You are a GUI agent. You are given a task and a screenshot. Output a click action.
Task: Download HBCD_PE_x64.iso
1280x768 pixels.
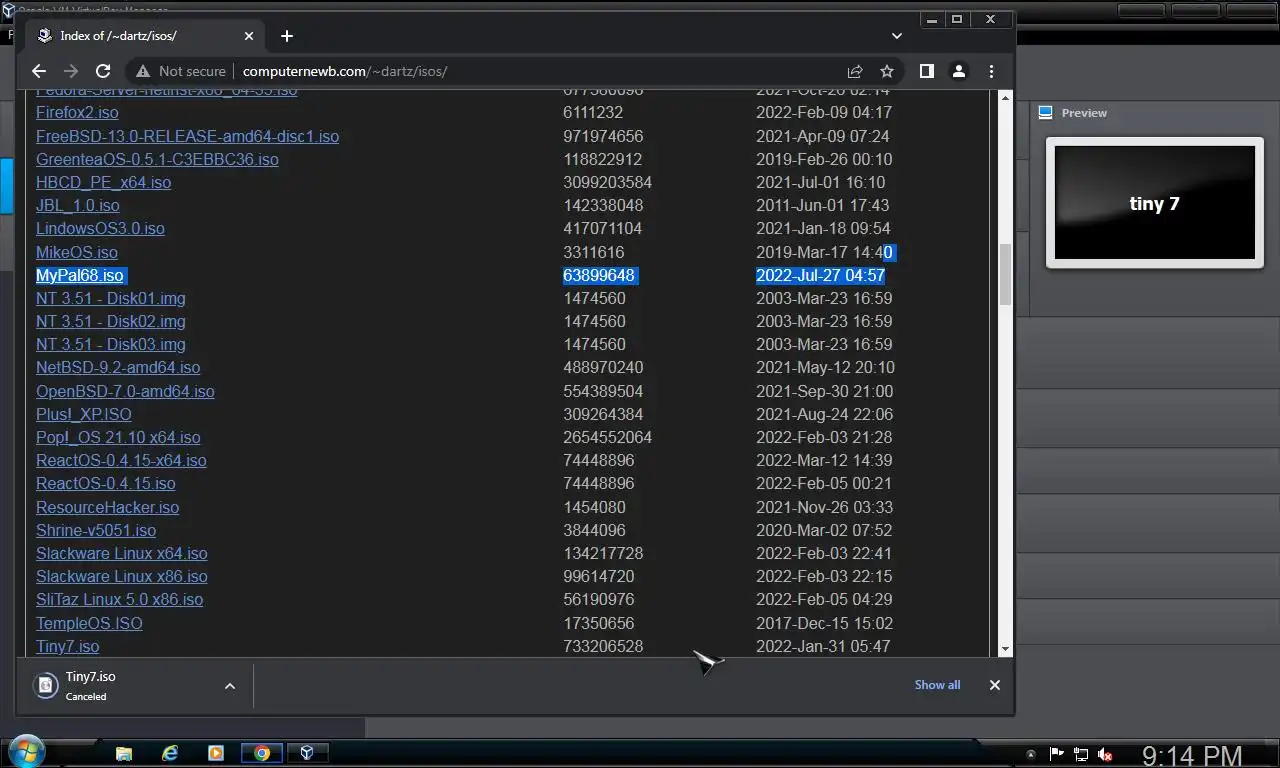pos(103,182)
